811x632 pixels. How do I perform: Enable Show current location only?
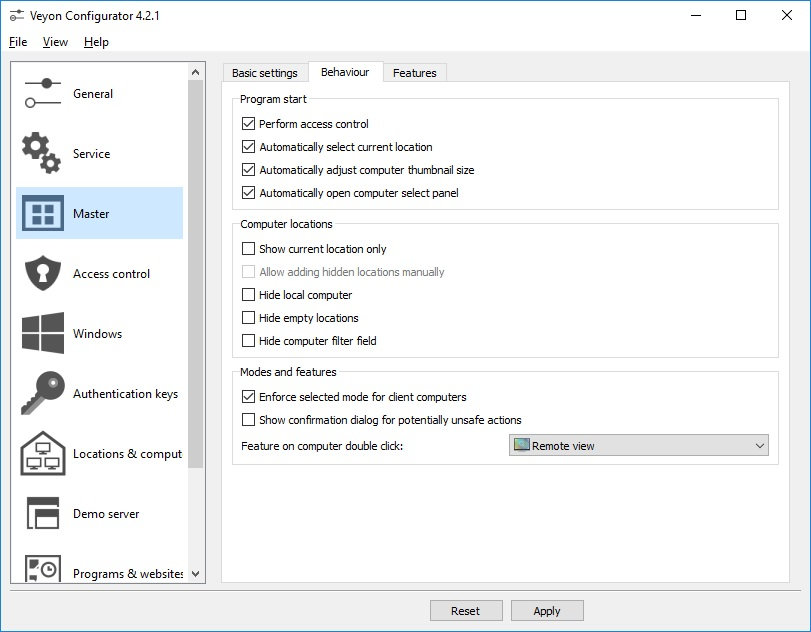(x=248, y=249)
